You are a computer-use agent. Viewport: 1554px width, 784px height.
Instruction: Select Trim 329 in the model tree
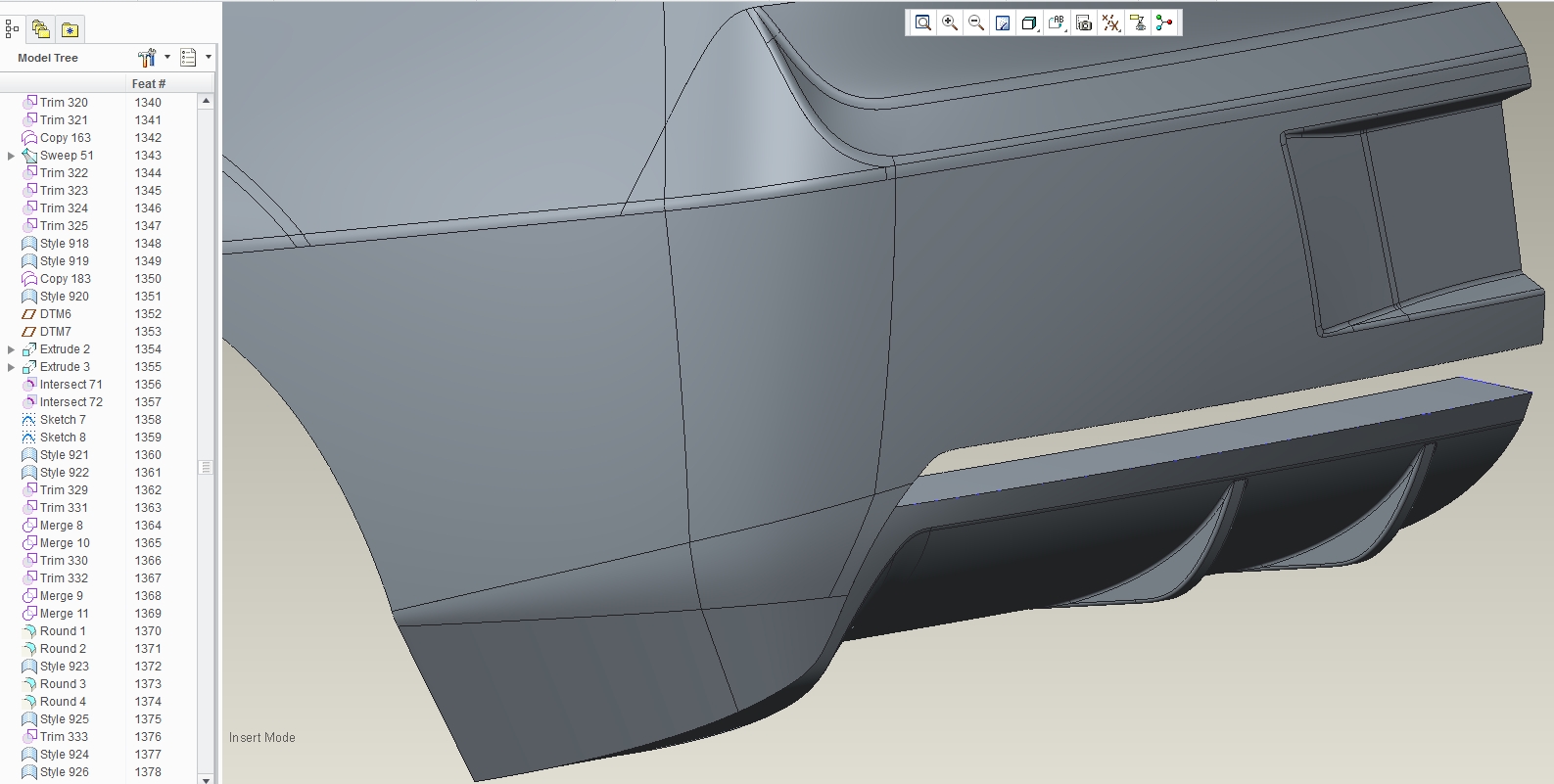pyautogui.click(x=64, y=490)
